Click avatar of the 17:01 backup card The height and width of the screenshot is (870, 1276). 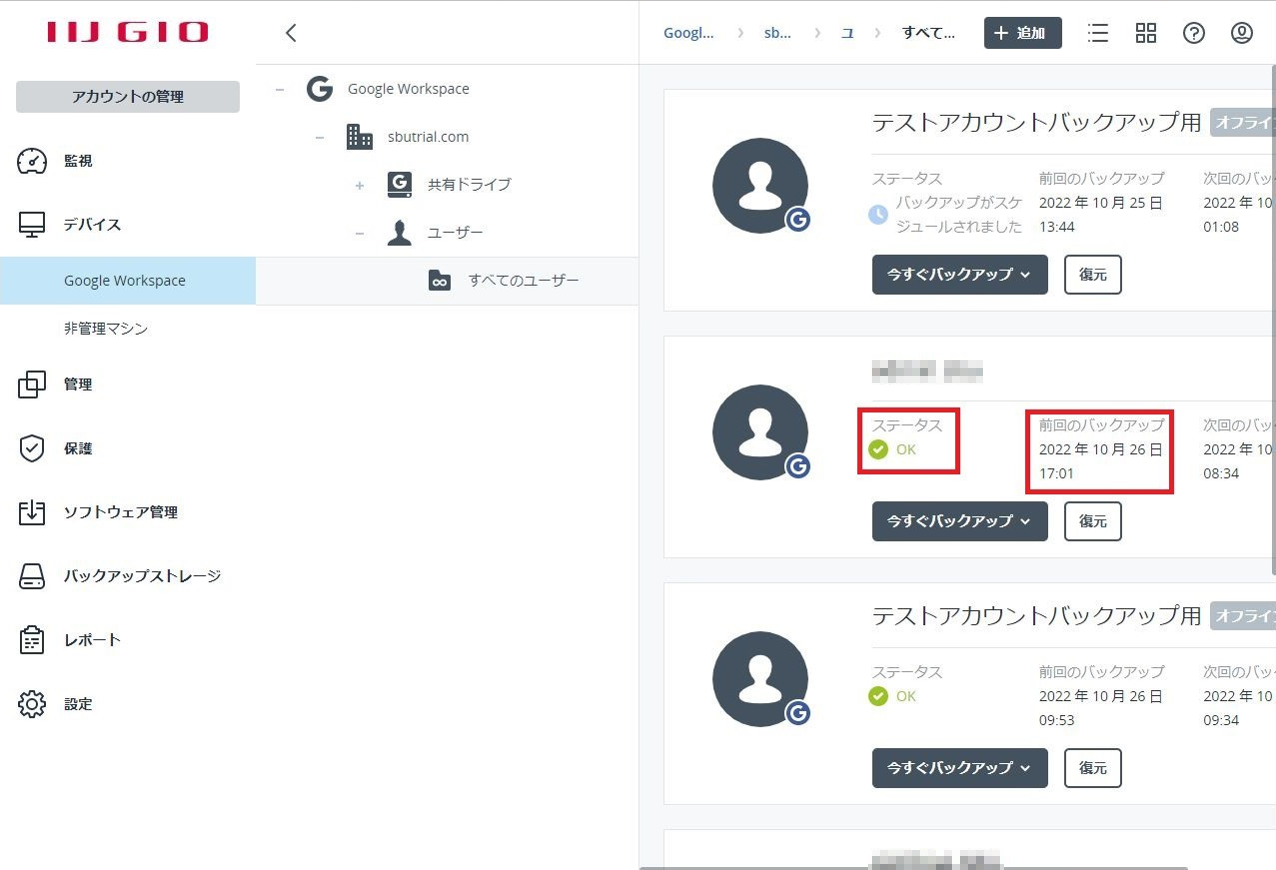[760, 433]
